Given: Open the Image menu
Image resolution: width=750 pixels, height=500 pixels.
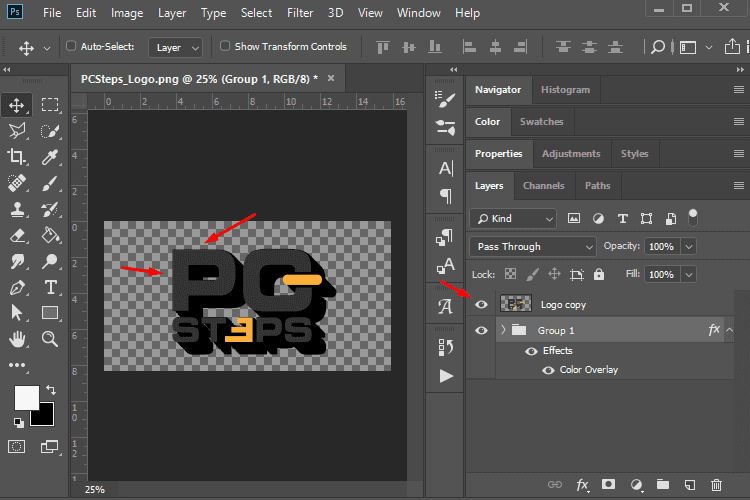Looking at the screenshot, I should 127,13.
